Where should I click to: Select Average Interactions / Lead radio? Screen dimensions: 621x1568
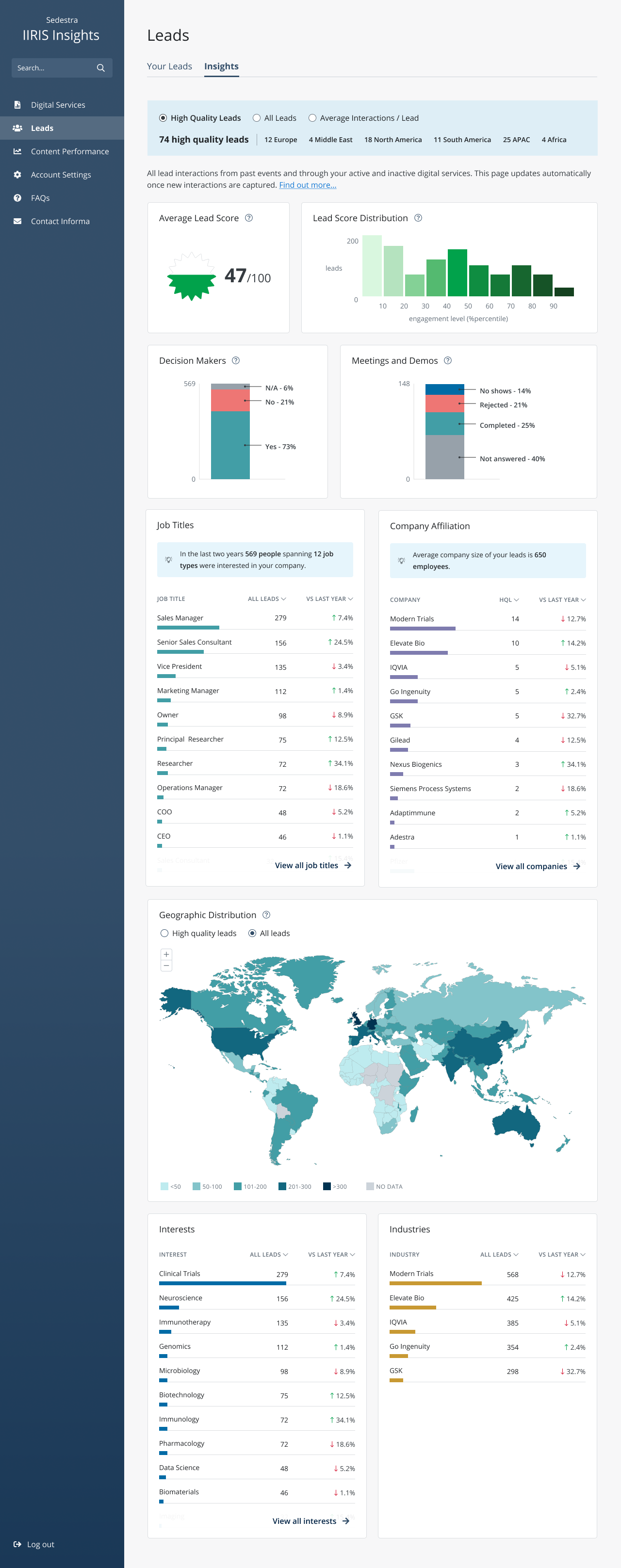tap(312, 118)
